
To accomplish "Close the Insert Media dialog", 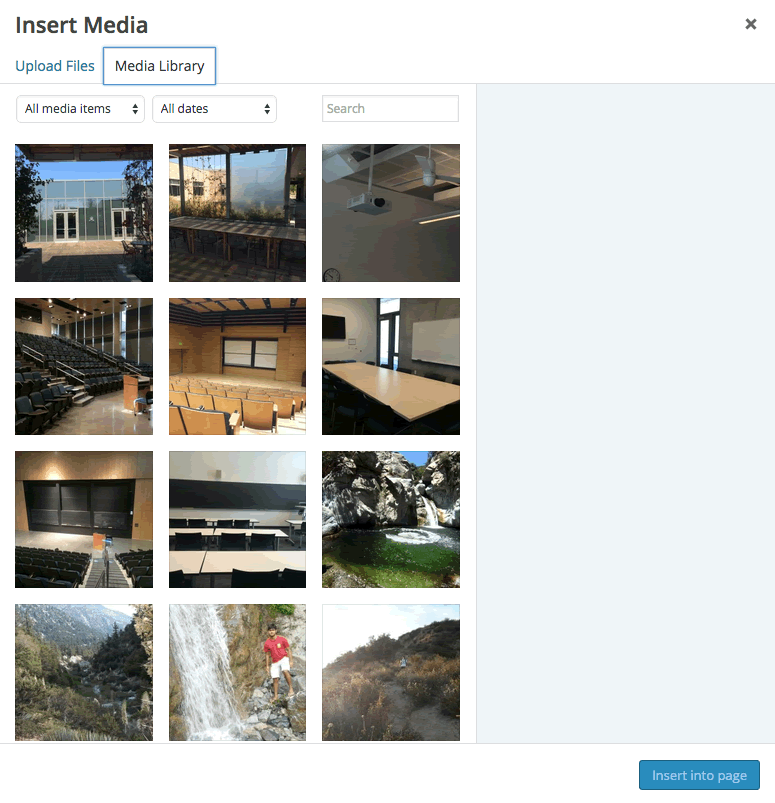I will click(750, 24).
